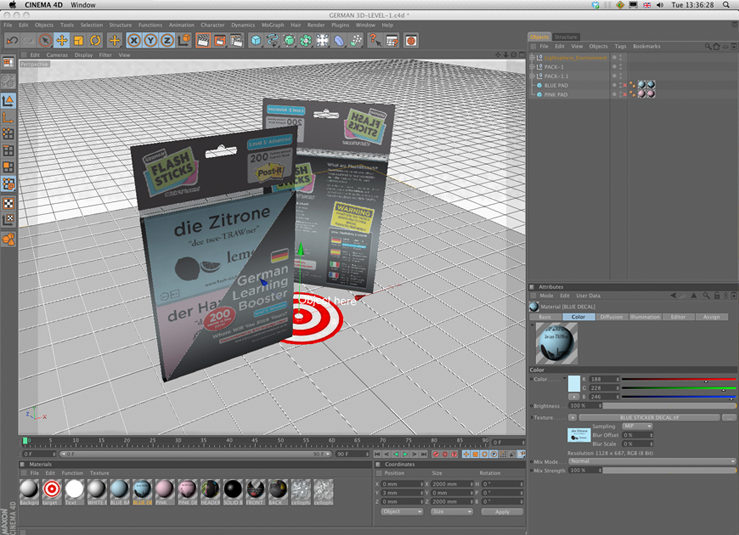Toggle the Y axis lock
739x535 pixels.
click(150, 41)
